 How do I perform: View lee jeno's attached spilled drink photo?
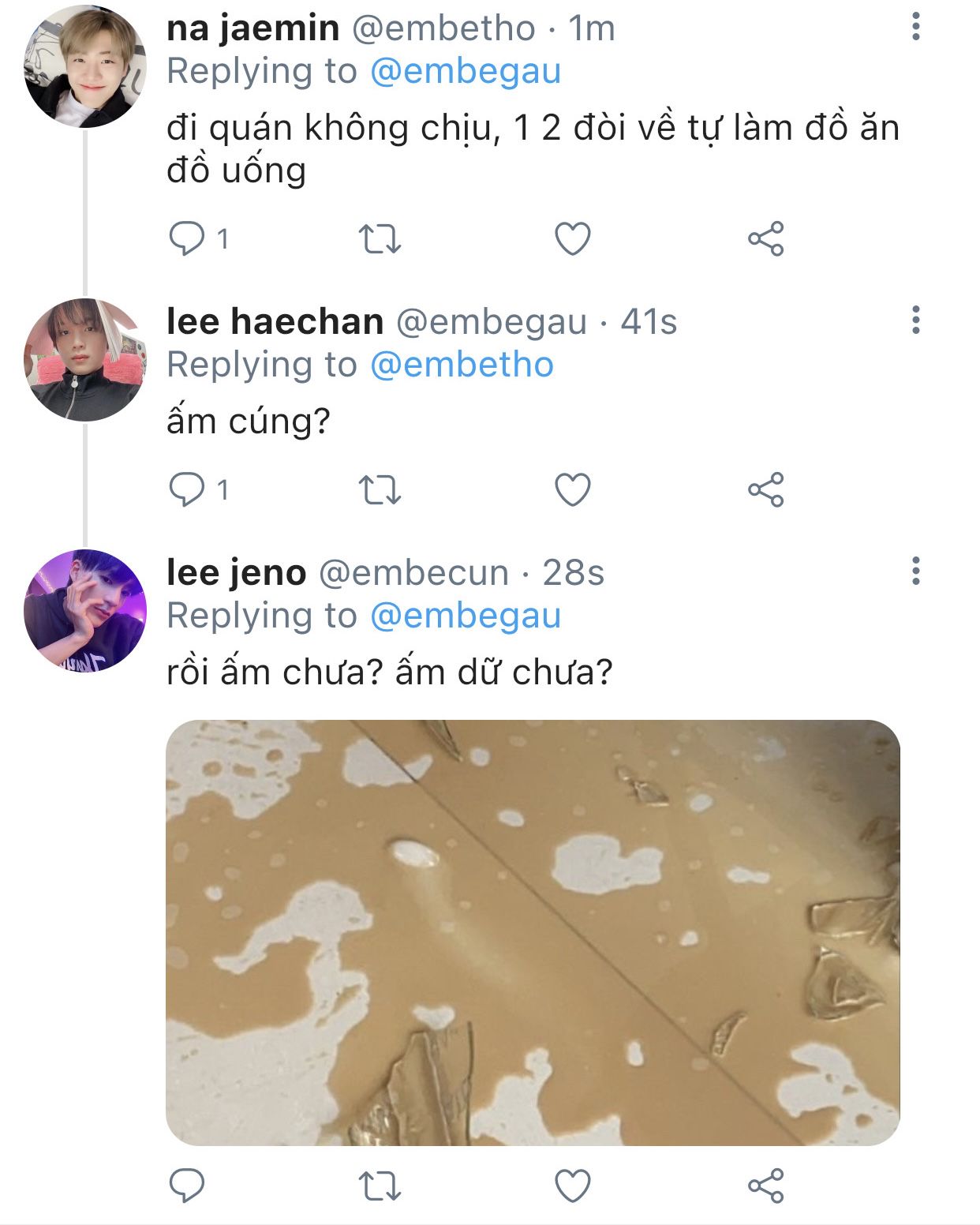533,932
